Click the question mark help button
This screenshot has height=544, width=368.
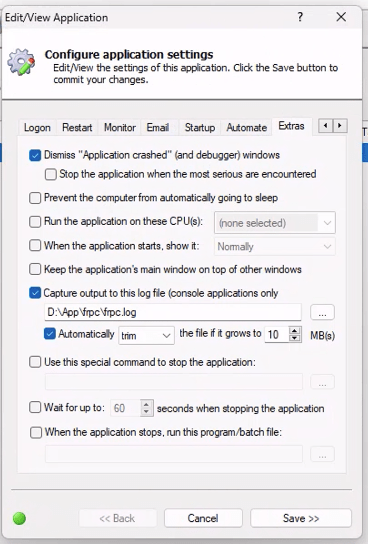pyautogui.click(x=300, y=17)
